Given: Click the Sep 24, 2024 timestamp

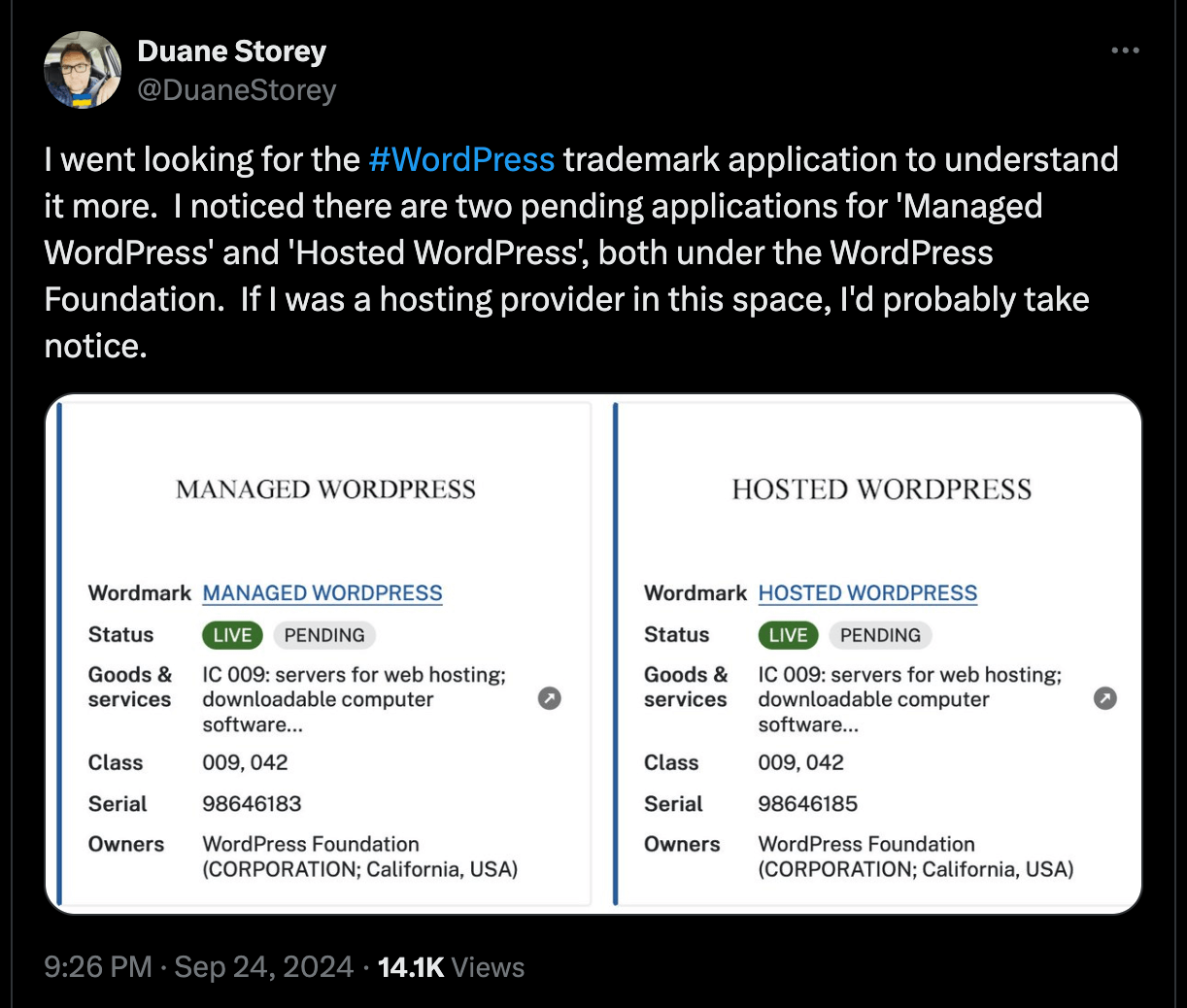Looking at the screenshot, I should (262, 966).
